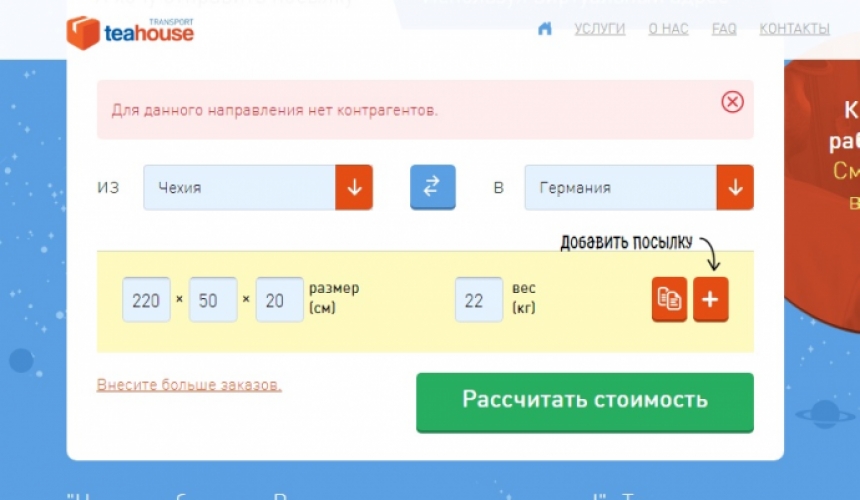Expand origin list via orange arrow near Чехия

(x=354, y=187)
